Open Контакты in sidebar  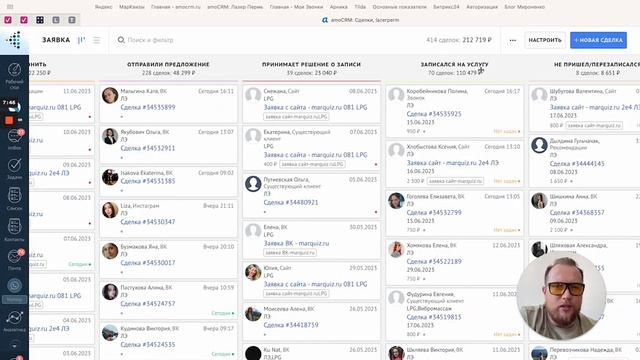click(x=14, y=229)
